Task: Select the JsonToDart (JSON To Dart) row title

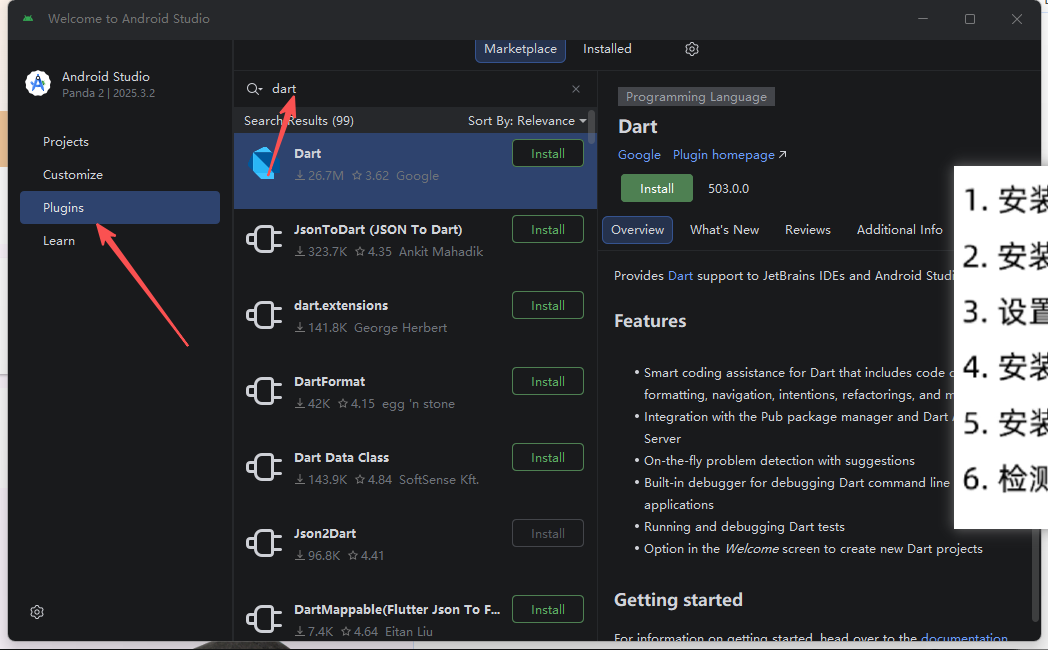Action: click(378, 230)
